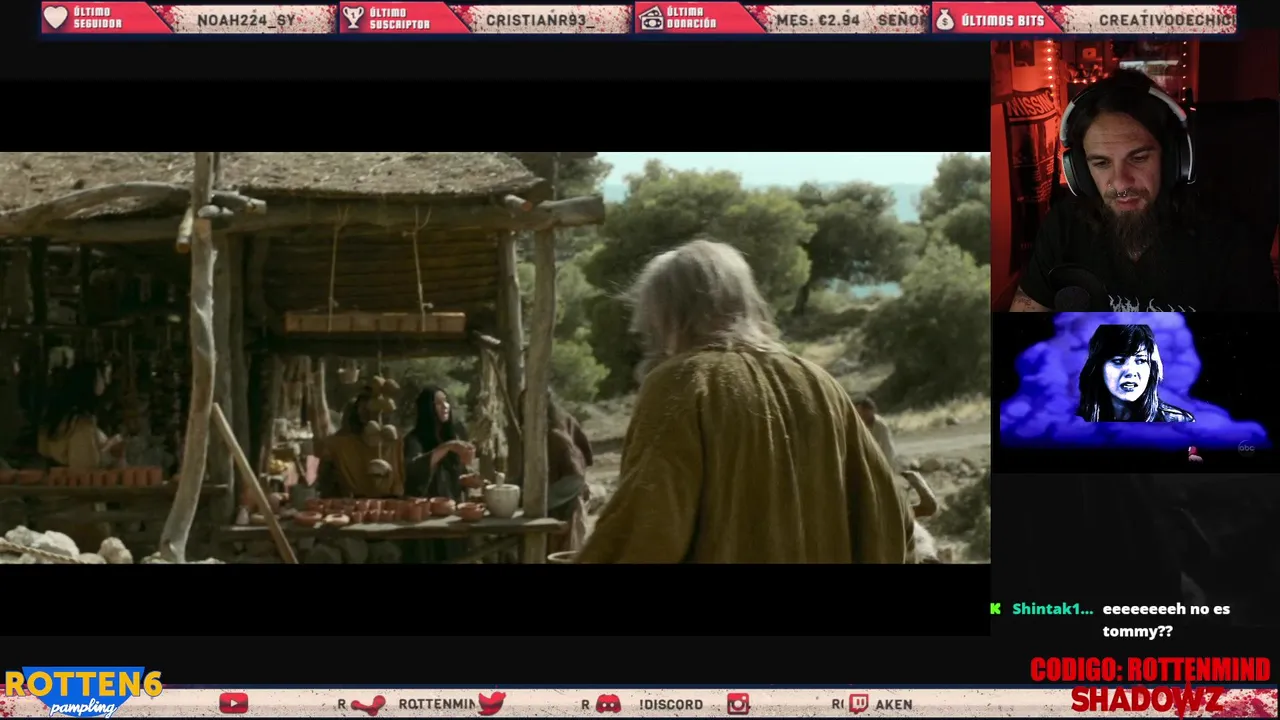Click the YouTube icon in bottom ticker
This screenshot has height=720, width=1280.
[x=233, y=704]
